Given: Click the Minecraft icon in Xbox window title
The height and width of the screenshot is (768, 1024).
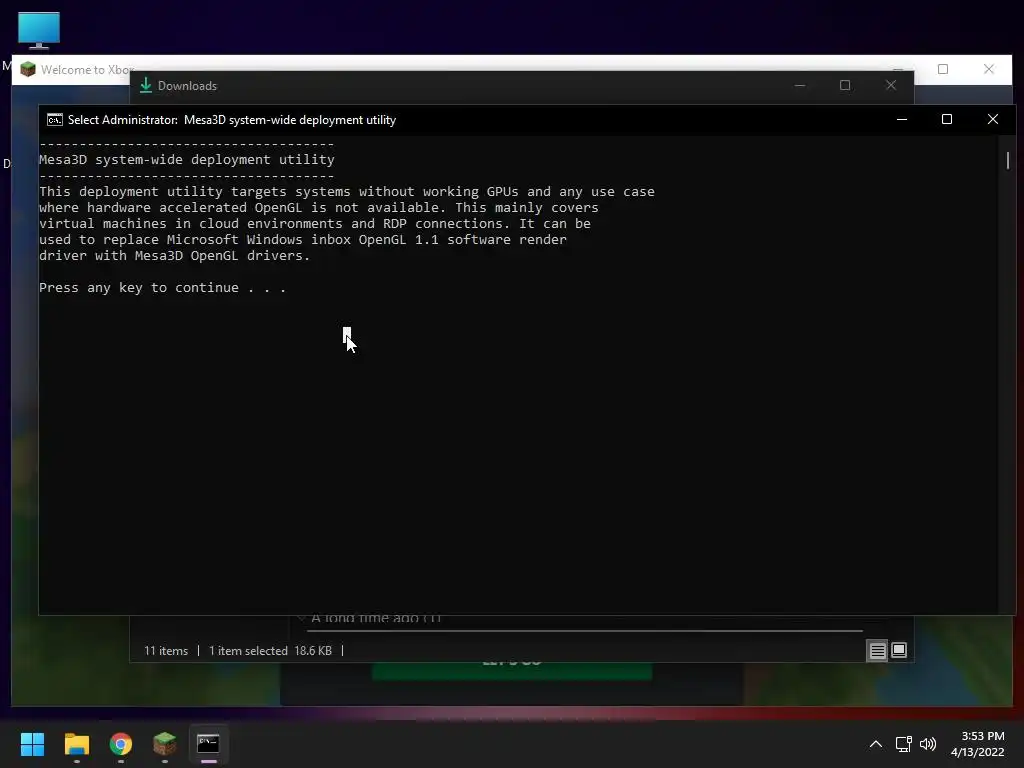Looking at the screenshot, I should point(27,69).
